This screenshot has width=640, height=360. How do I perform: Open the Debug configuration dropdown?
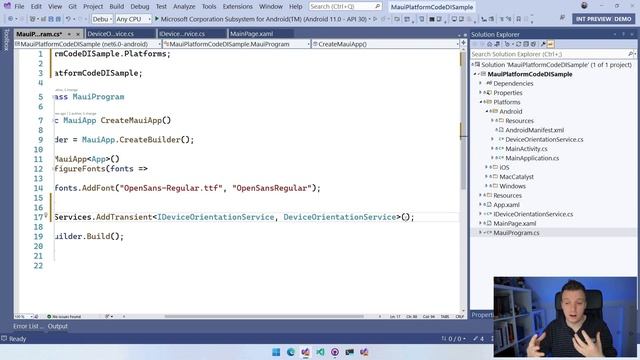[102, 19]
